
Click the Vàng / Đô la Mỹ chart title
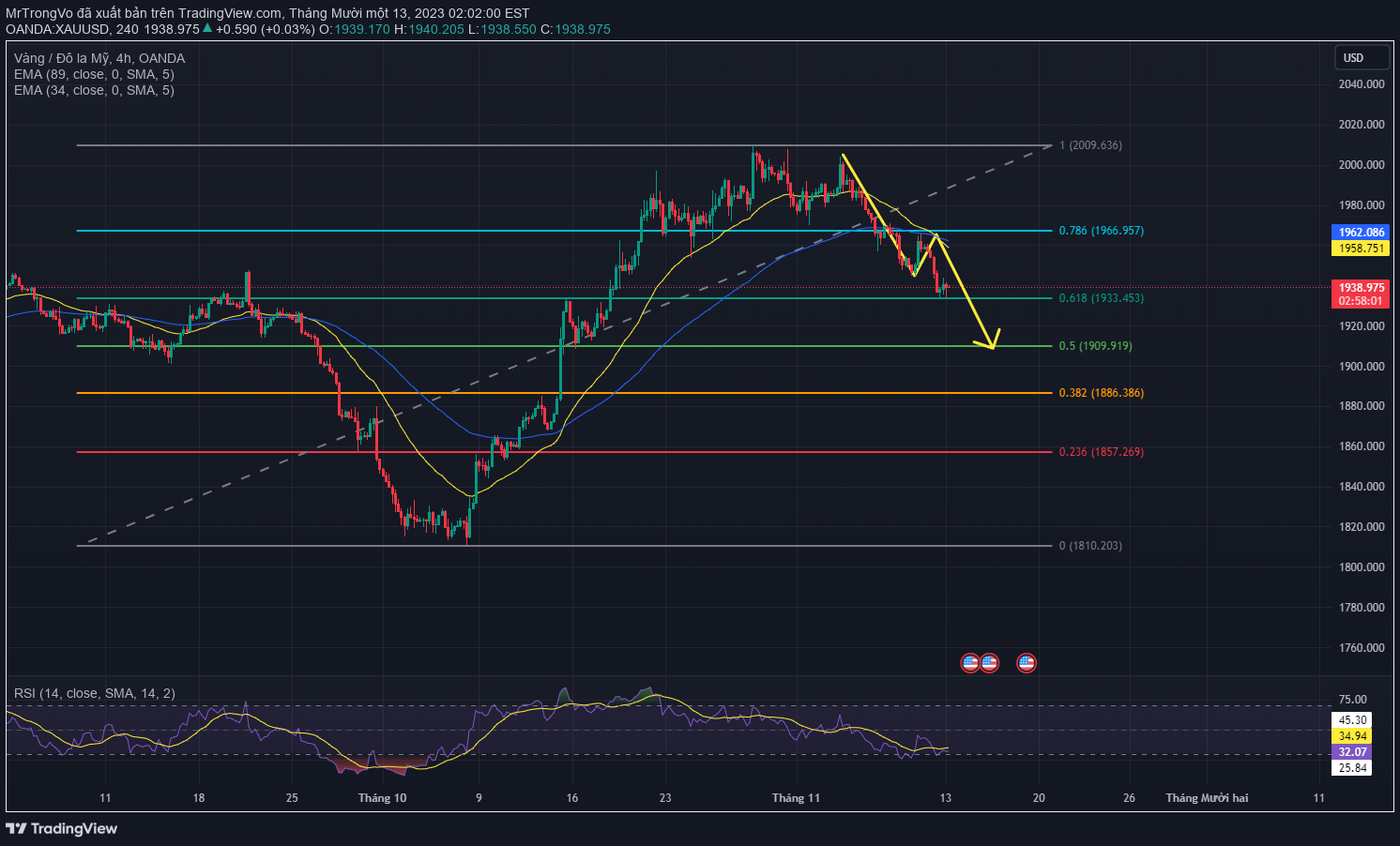pos(99,58)
